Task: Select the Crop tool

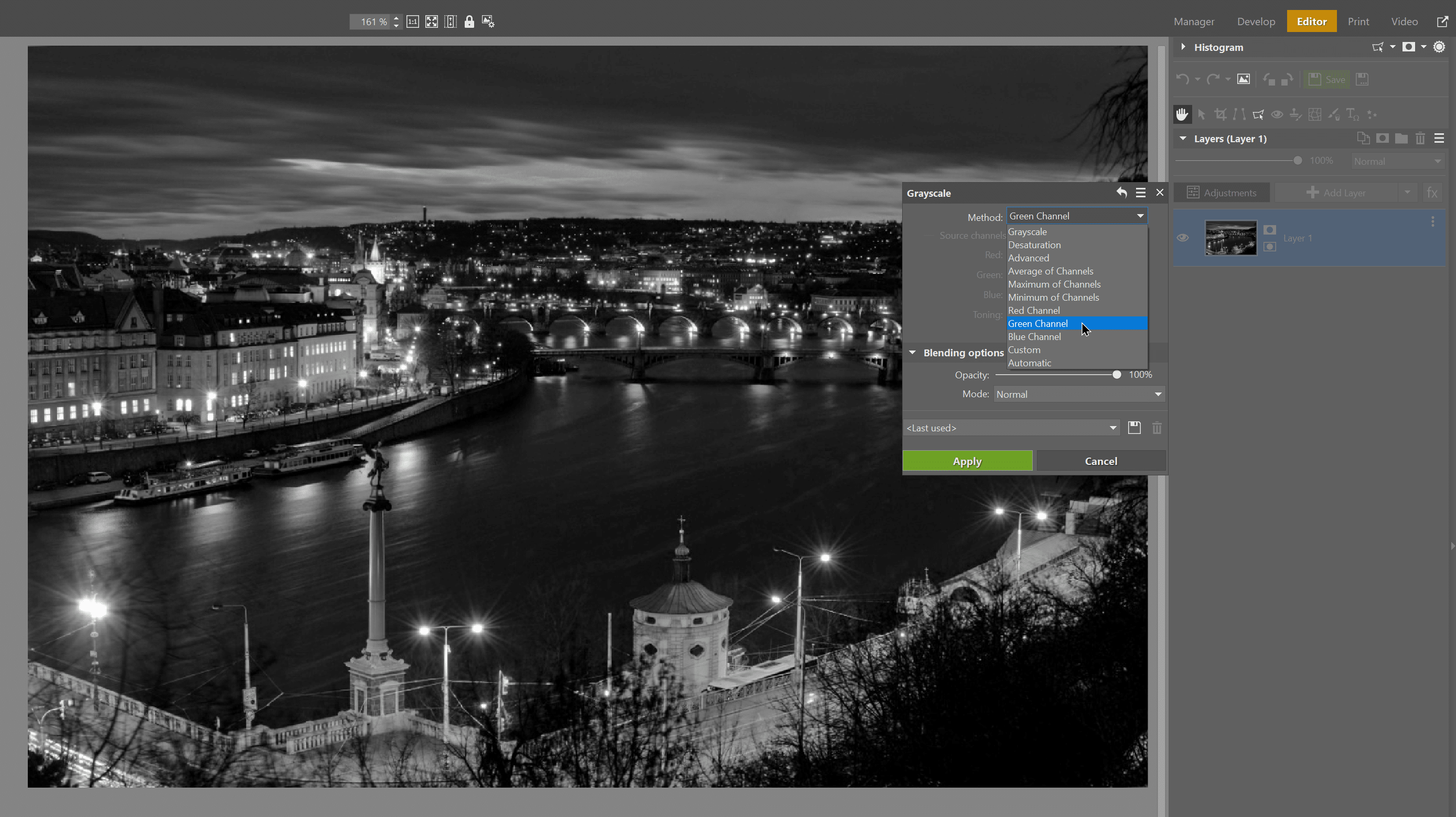Action: (x=1221, y=114)
